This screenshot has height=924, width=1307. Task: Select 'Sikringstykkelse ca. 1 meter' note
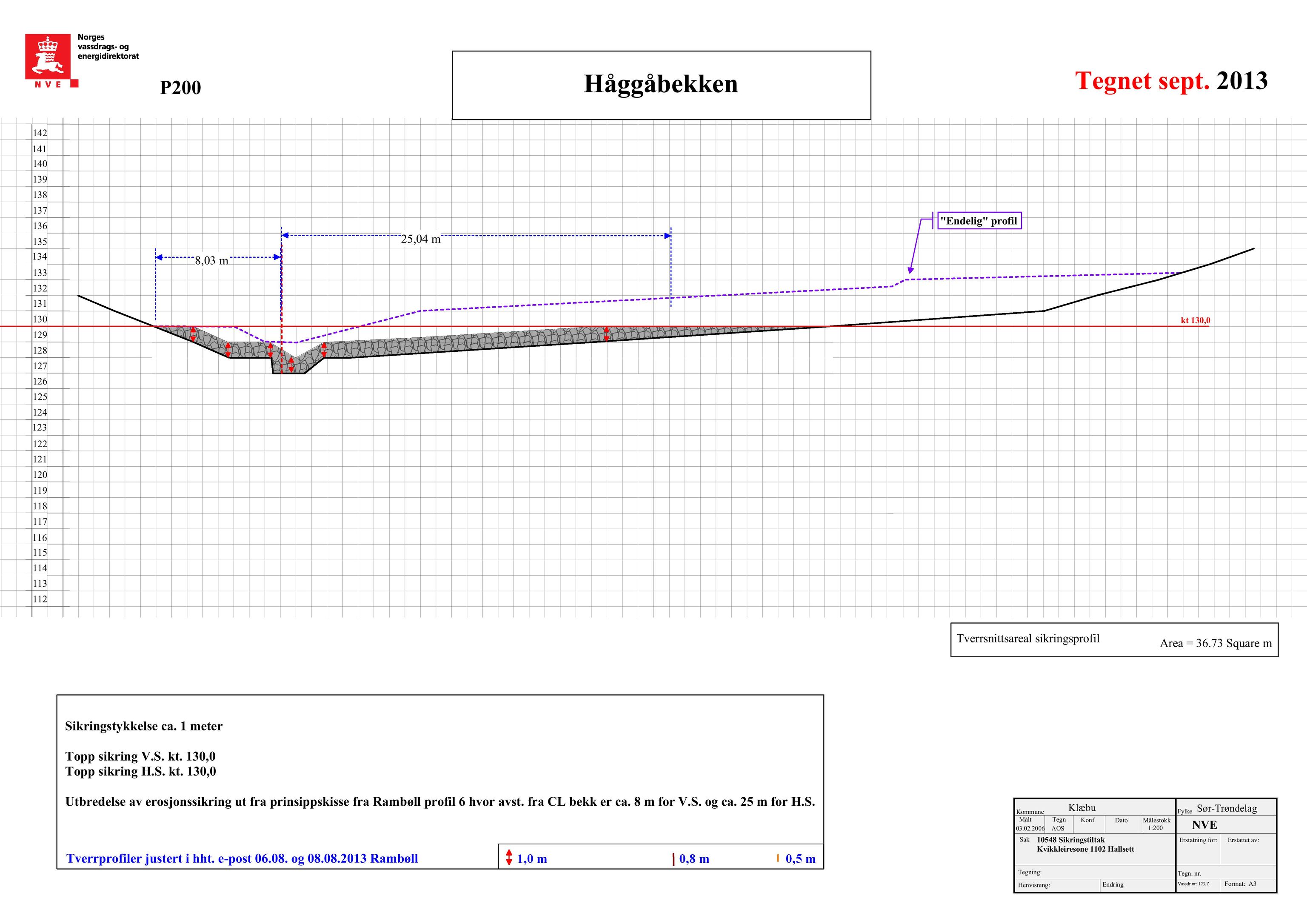pos(144,727)
